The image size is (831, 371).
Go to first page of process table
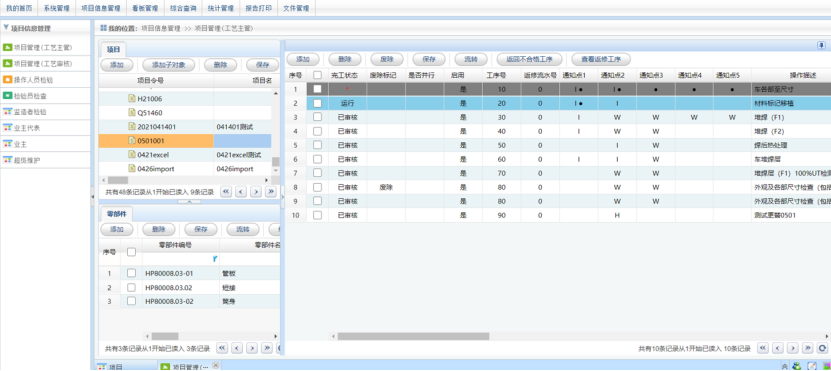click(763, 348)
